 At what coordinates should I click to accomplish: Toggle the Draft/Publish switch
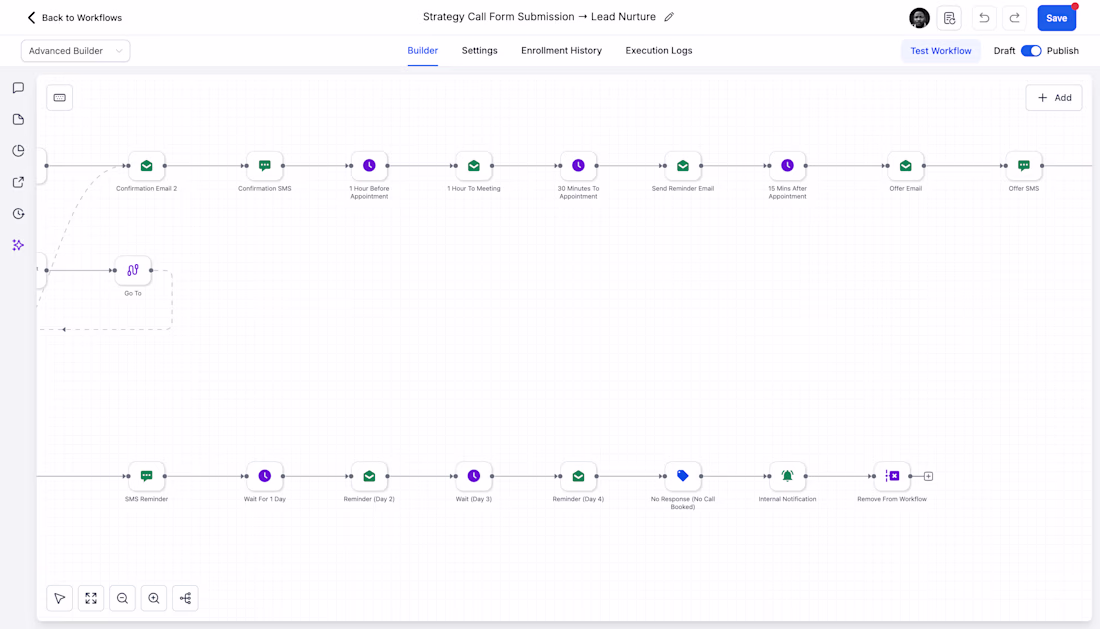(1031, 51)
